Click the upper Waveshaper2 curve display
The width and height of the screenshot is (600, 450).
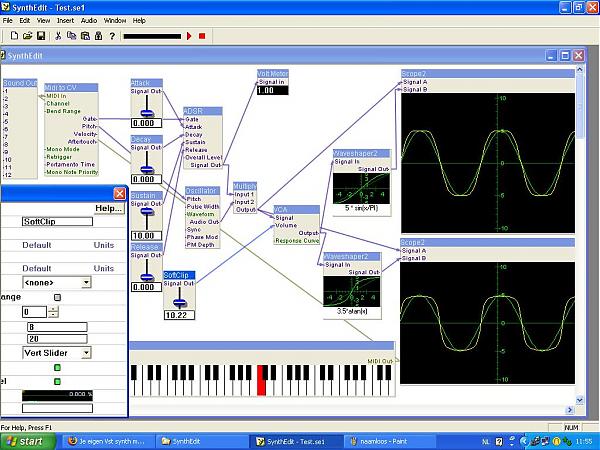click(362, 189)
